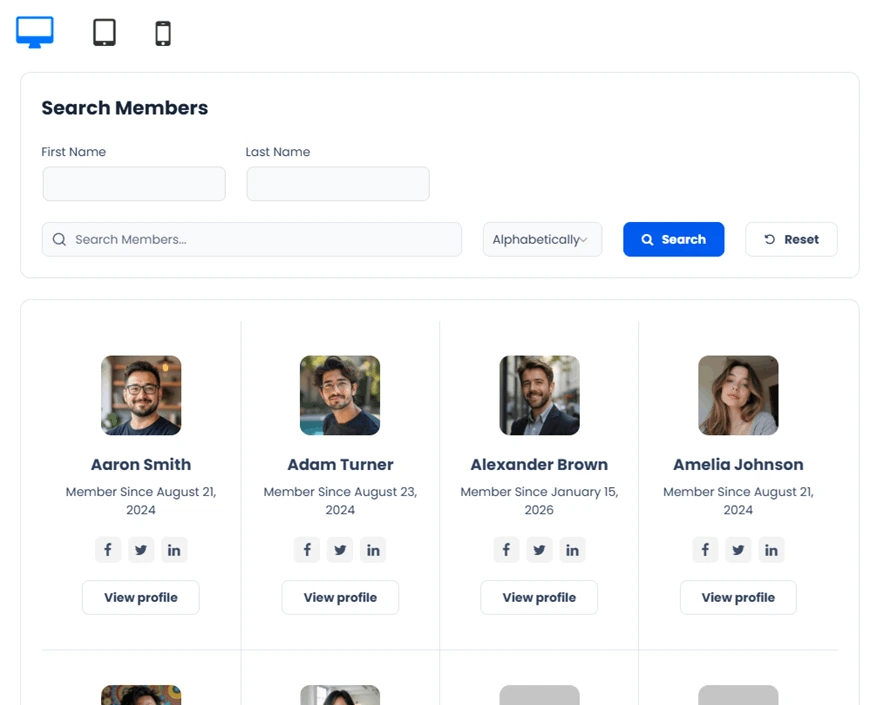This screenshot has height=705, width=877.
Task: Open Amelia Johnson's Facebook icon
Action: 705,550
